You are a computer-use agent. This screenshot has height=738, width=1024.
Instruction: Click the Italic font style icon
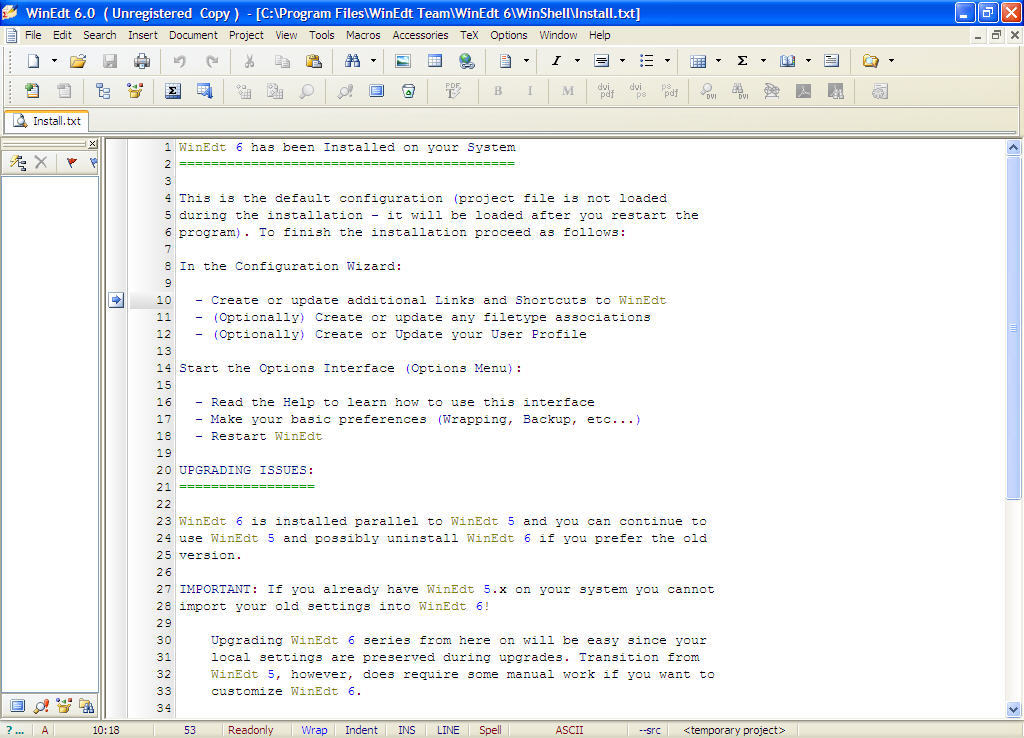[556, 61]
